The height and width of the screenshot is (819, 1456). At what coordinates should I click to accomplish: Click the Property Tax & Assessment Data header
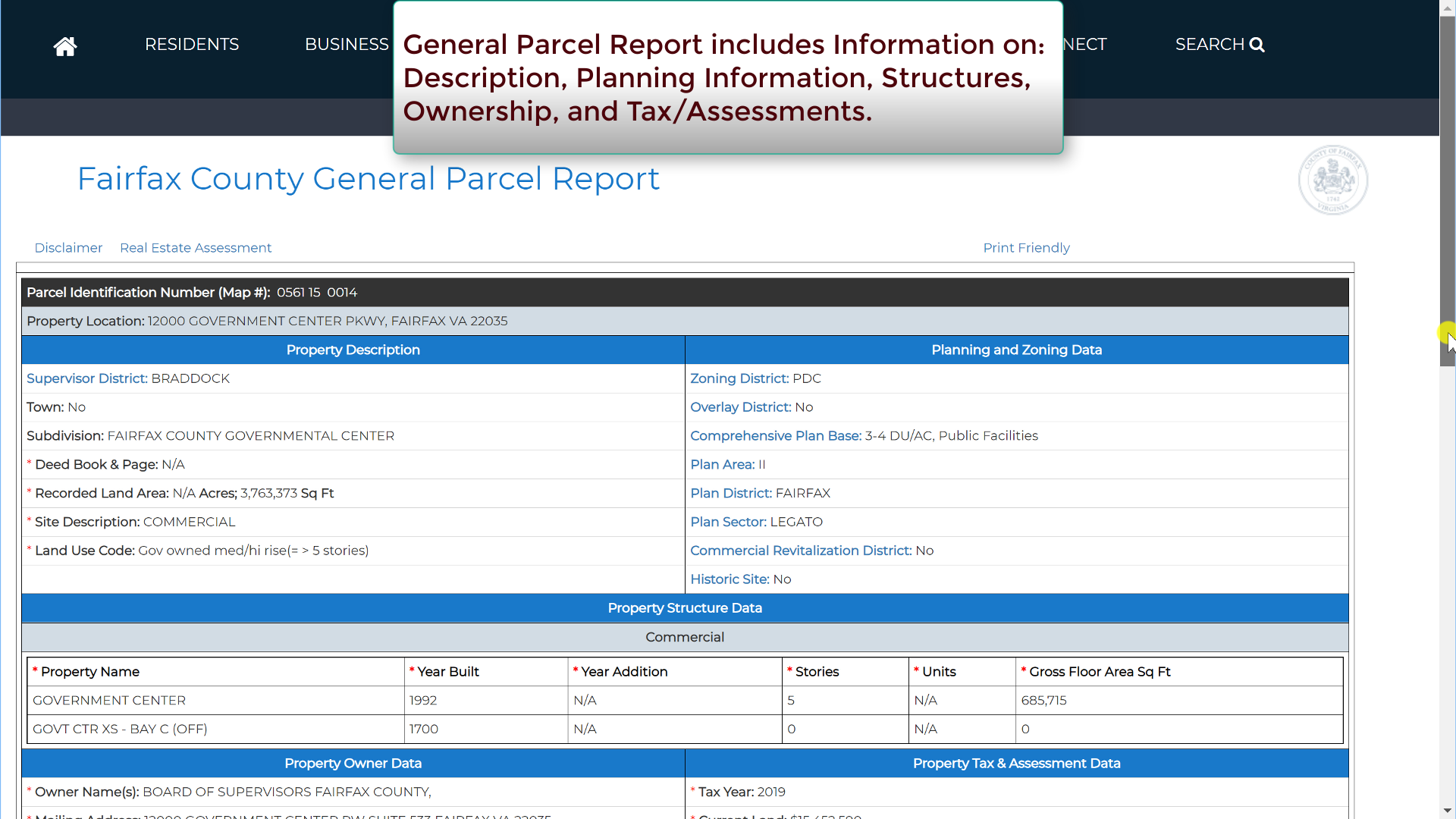[x=1017, y=764]
